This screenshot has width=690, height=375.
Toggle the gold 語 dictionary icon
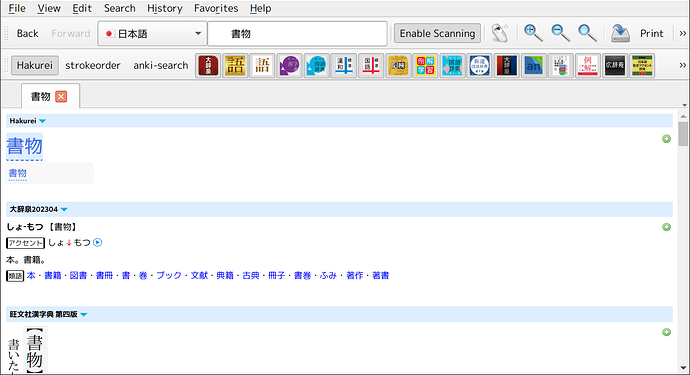(x=235, y=66)
